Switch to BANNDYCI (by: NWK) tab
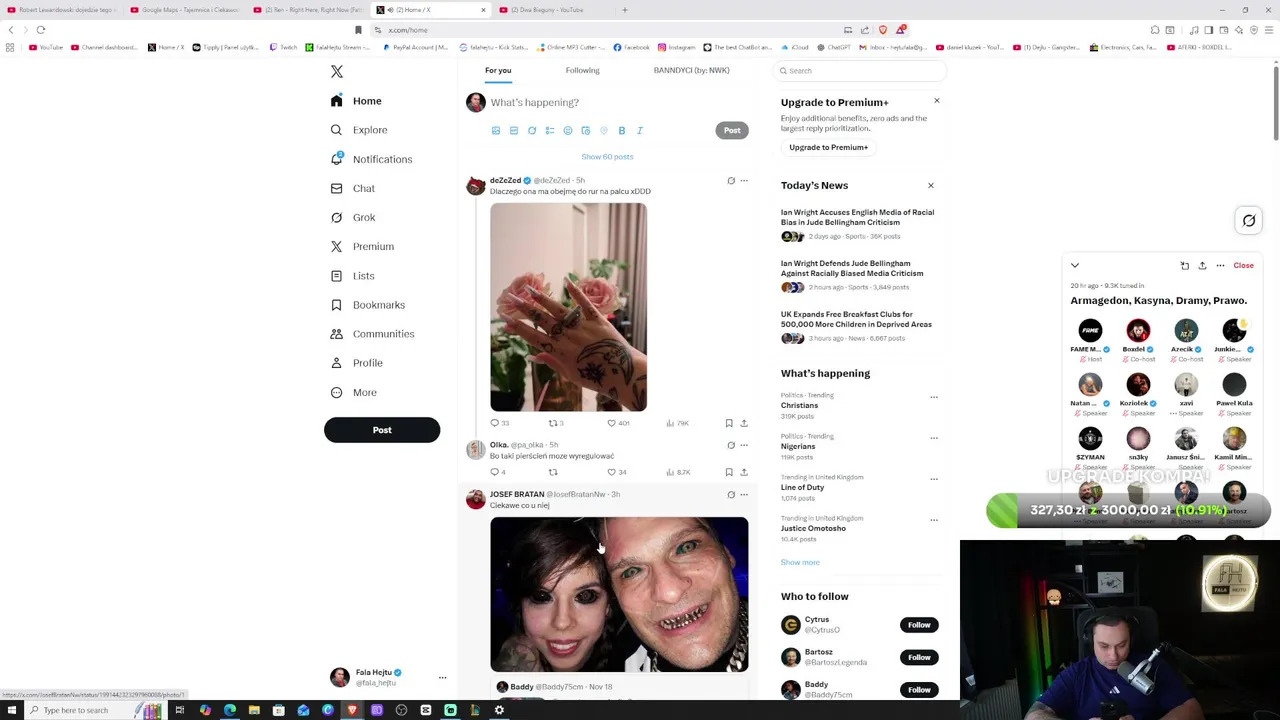 pyautogui.click(x=691, y=71)
